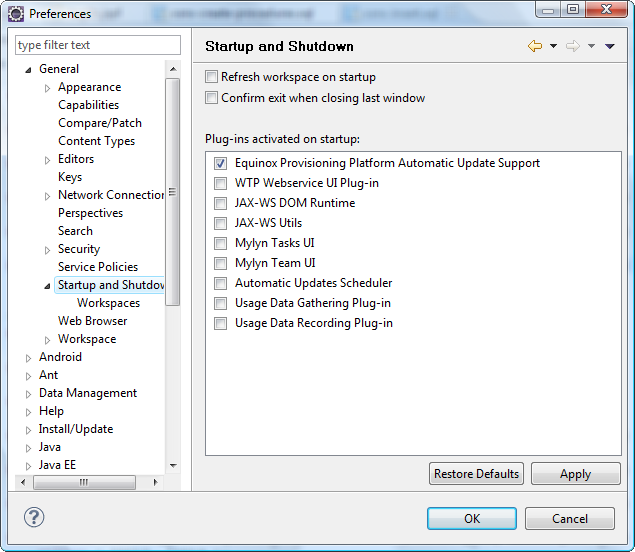The width and height of the screenshot is (635, 552).
Task: Check Automatic Updates Scheduler plug-in
Action: (x=220, y=283)
